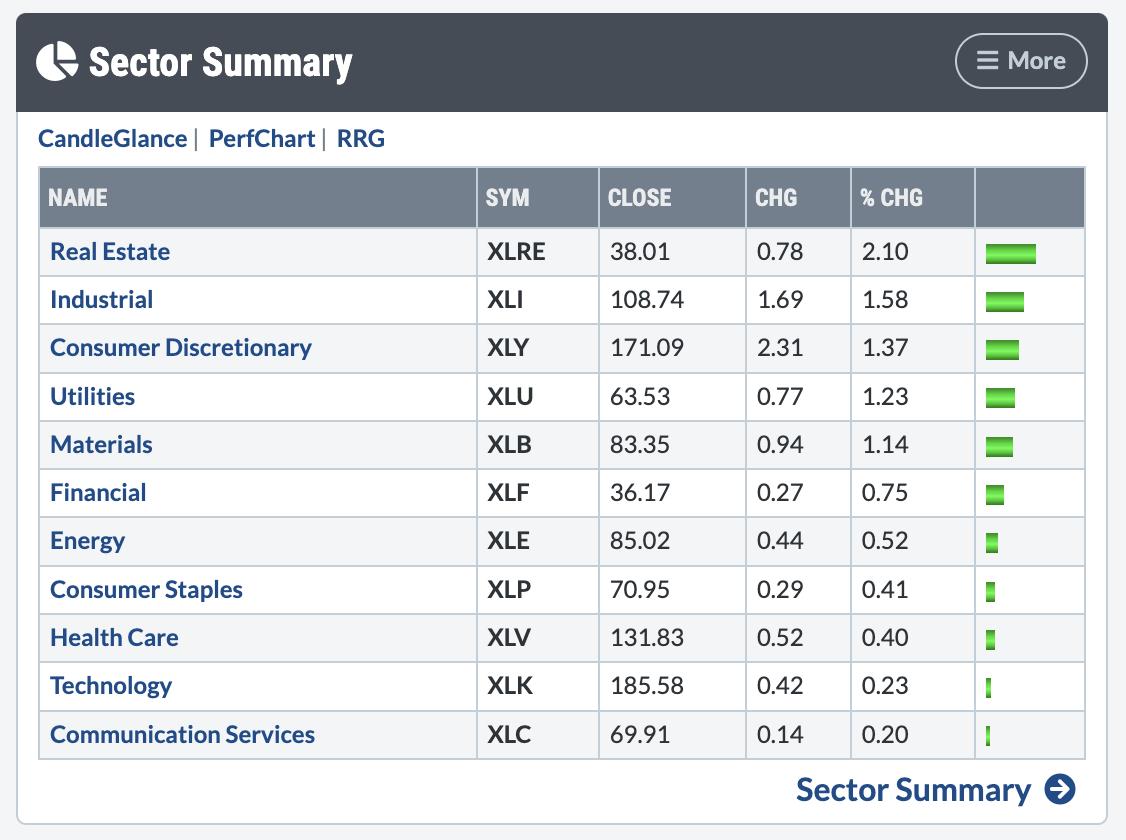Click the green bar in Real Estate row
This screenshot has width=1126, height=840.
pyautogui.click(x=1010, y=253)
